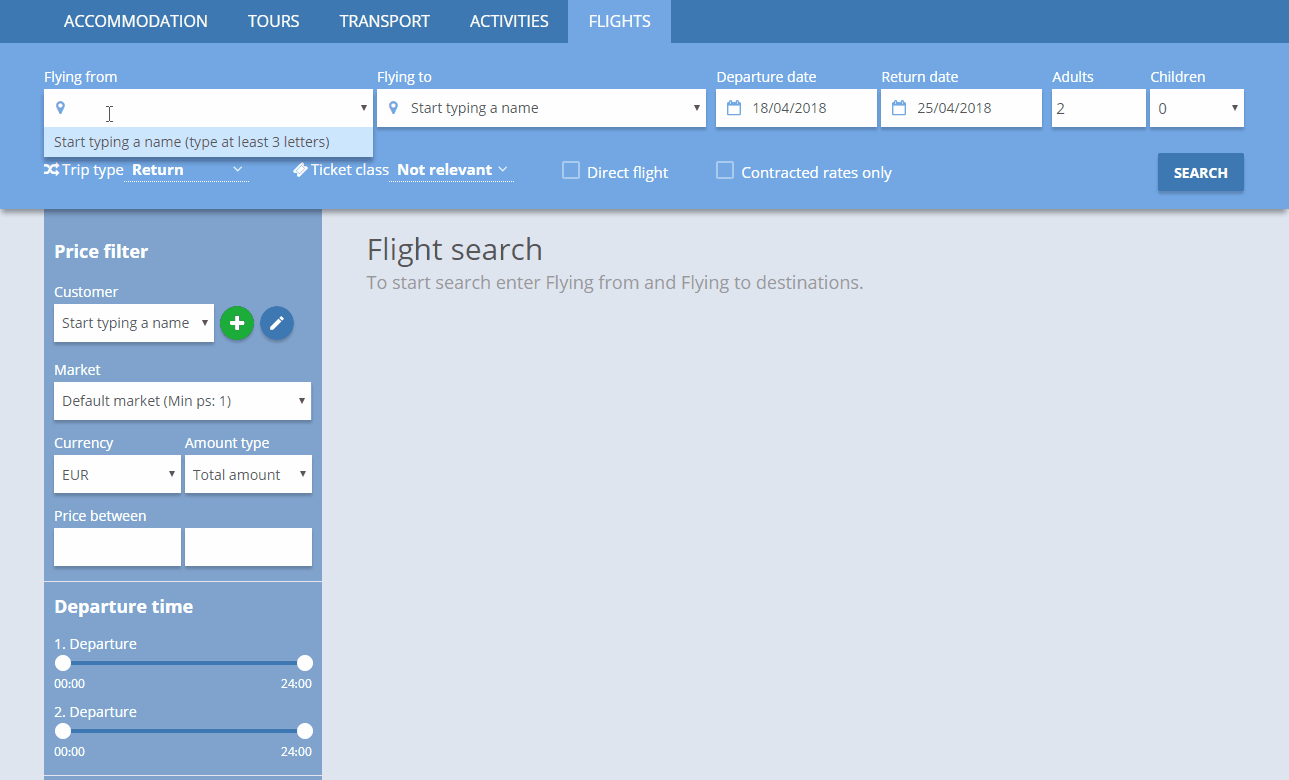The height and width of the screenshot is (780, 1289).
Task: Click the green plus to add a customer
Action: (237, 323)
